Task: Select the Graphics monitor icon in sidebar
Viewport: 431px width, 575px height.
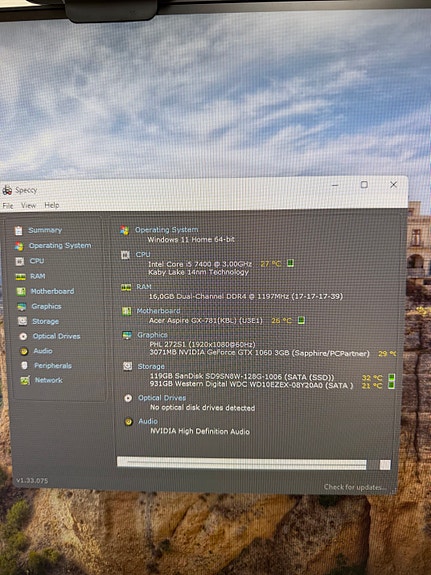Action: (22, 307)
